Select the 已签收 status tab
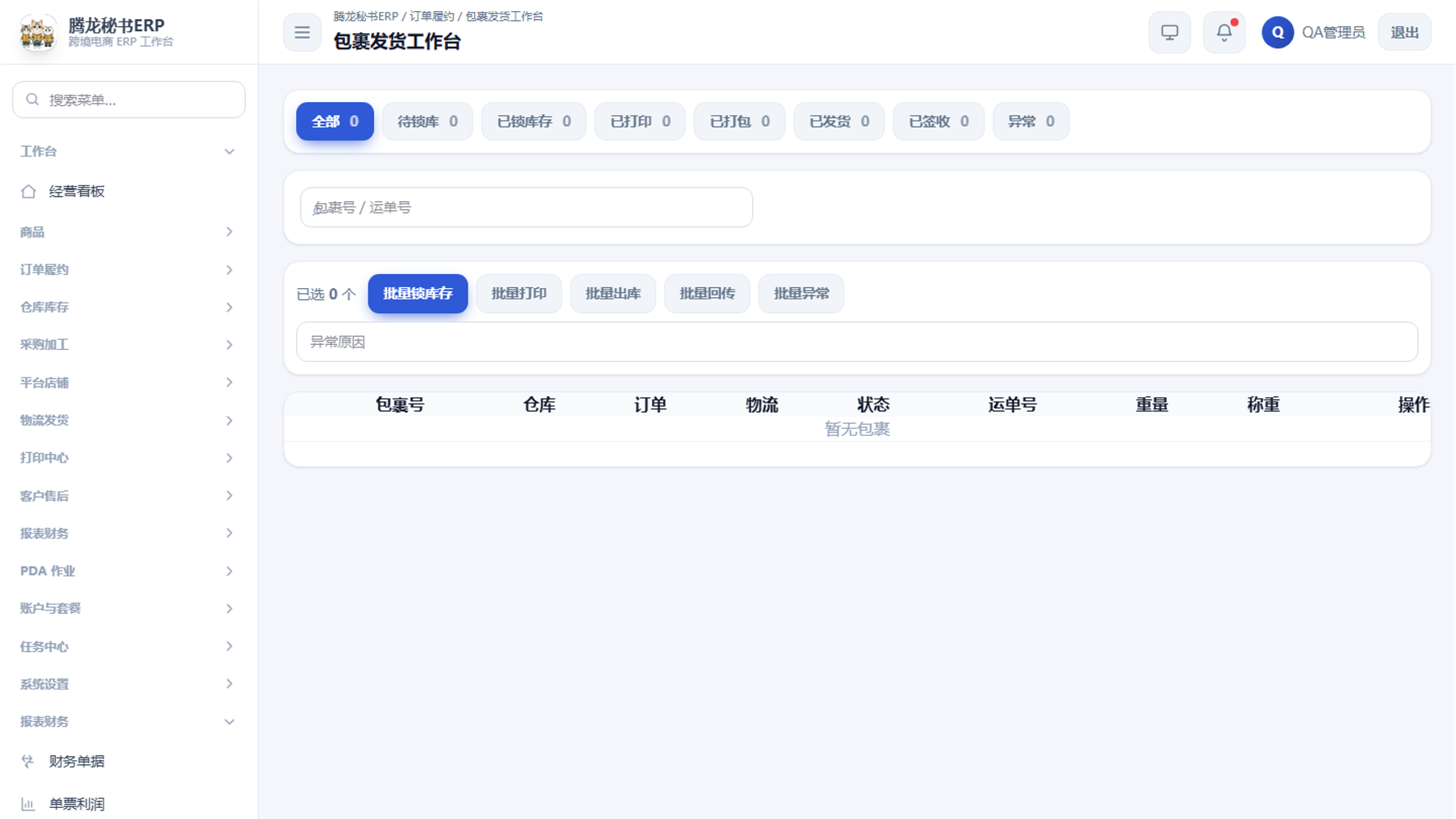The width and height of the screenshot is (1456, 819). click(x=938, y=121)
